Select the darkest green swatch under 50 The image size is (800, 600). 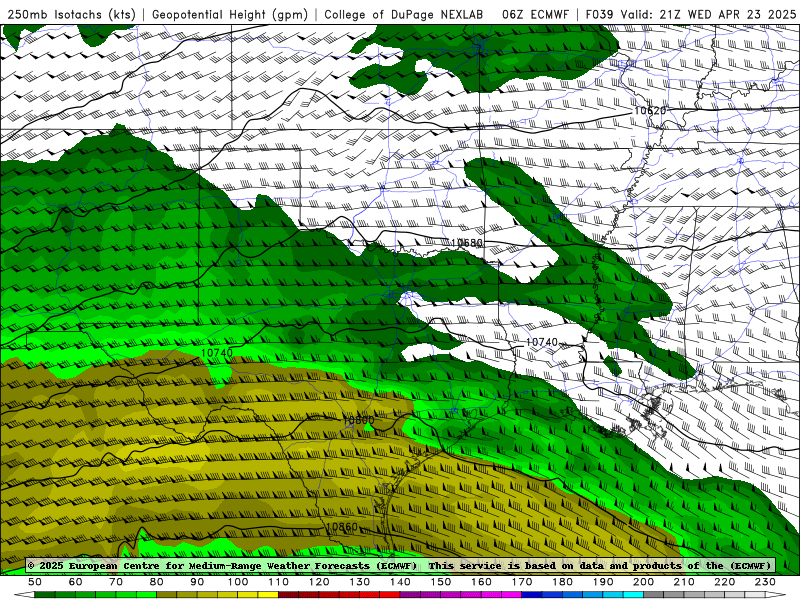(45, 595)
